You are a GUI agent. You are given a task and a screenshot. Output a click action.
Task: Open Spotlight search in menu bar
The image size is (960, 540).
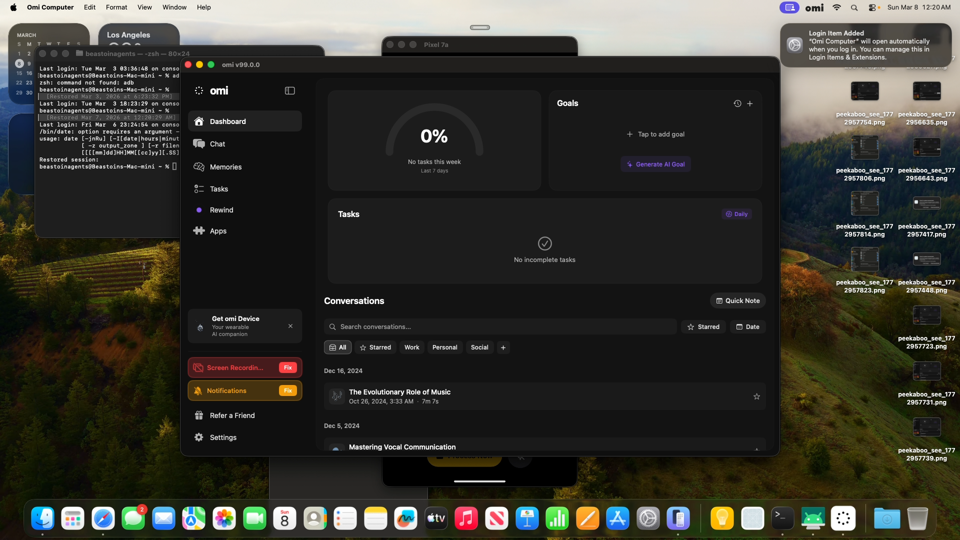click(854, 7)
